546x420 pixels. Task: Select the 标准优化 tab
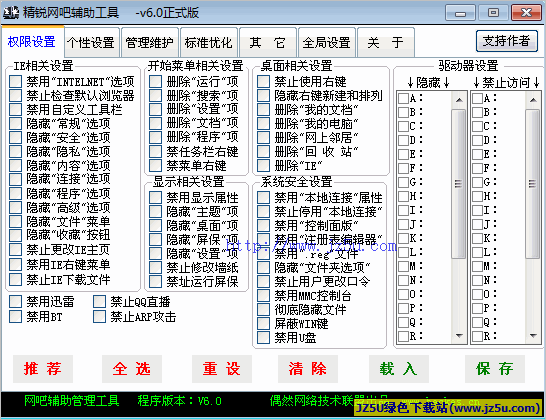point(209,43)
